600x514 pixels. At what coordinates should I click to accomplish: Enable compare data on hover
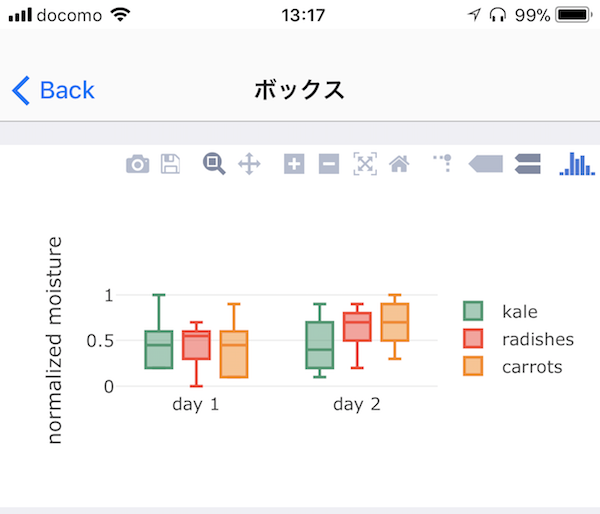click(528, 164)
